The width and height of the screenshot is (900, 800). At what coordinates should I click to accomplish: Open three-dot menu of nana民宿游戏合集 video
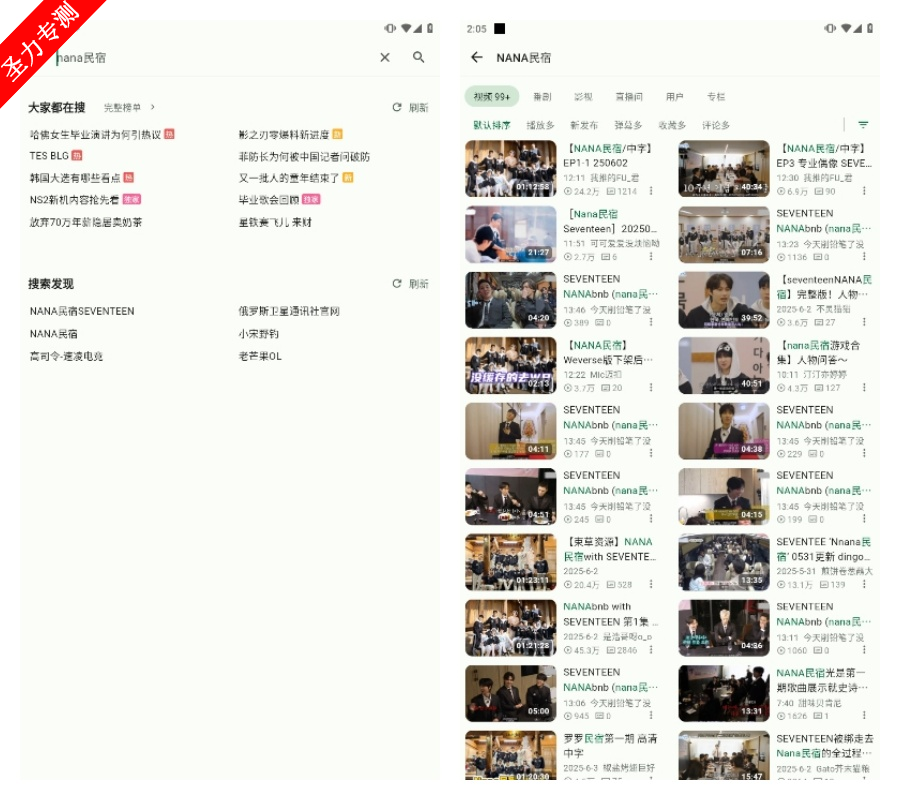(864, 388)
